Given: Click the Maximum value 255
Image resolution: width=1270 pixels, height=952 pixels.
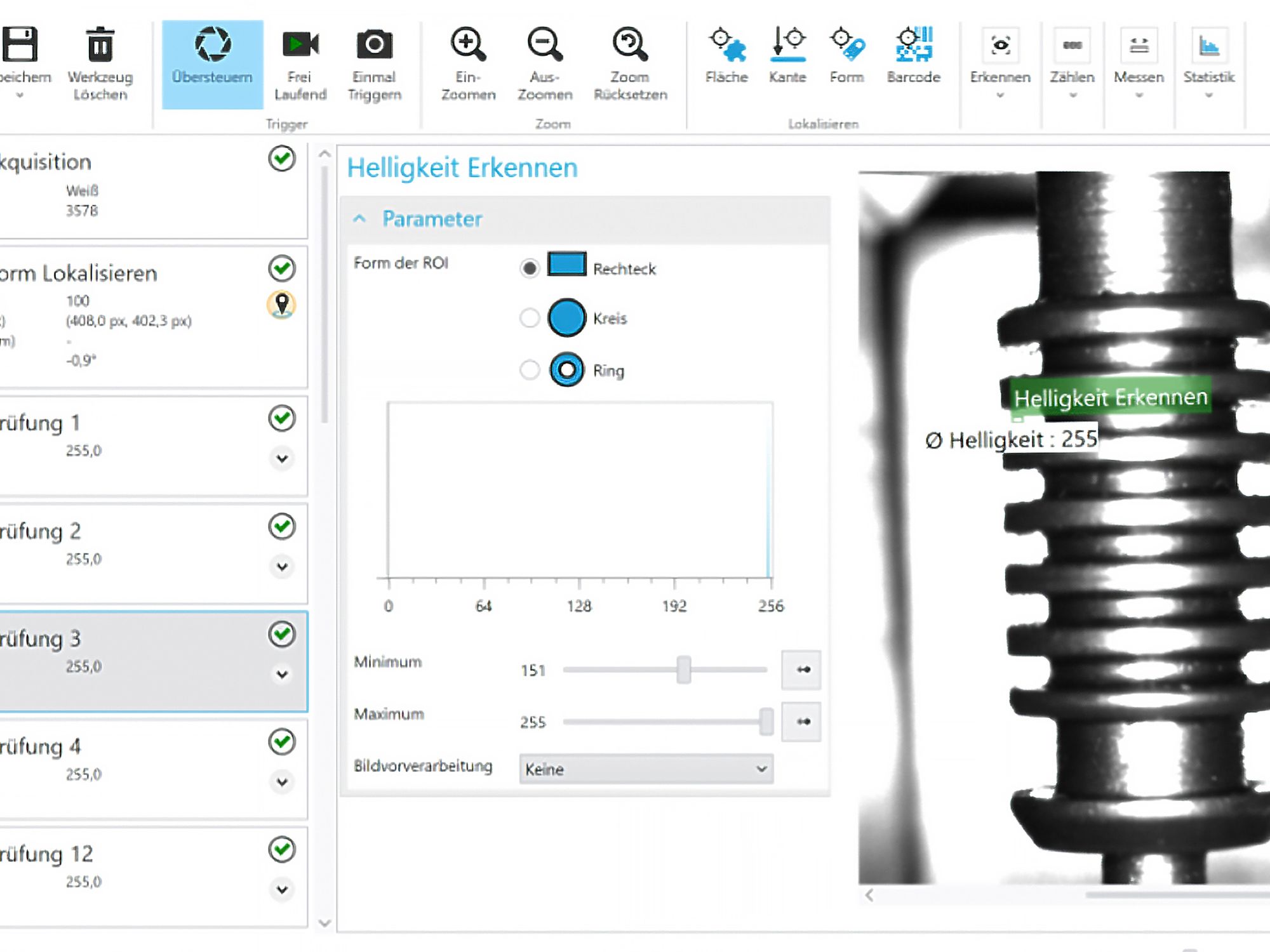Looking at the screenshot, I should [x=533, y=722].
